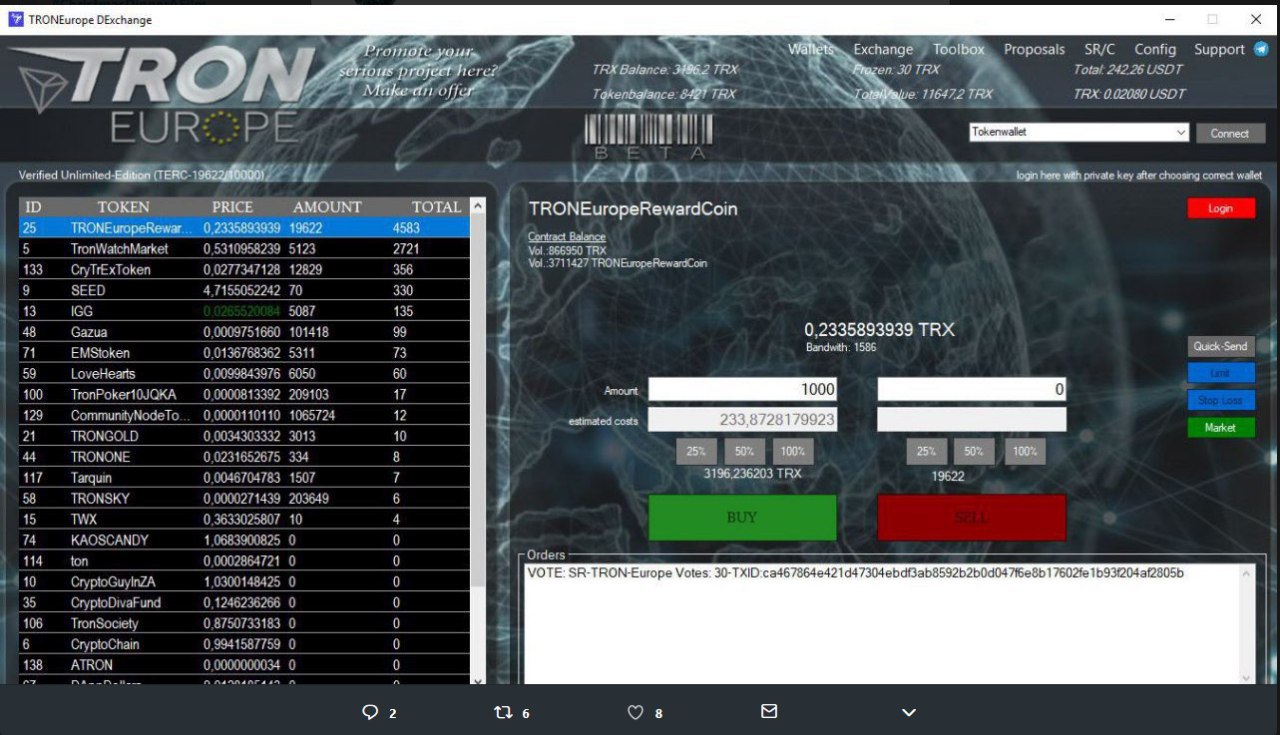Click the red SELL button
This screenshot has width=1280, height=735.
[x=971, y=517]
